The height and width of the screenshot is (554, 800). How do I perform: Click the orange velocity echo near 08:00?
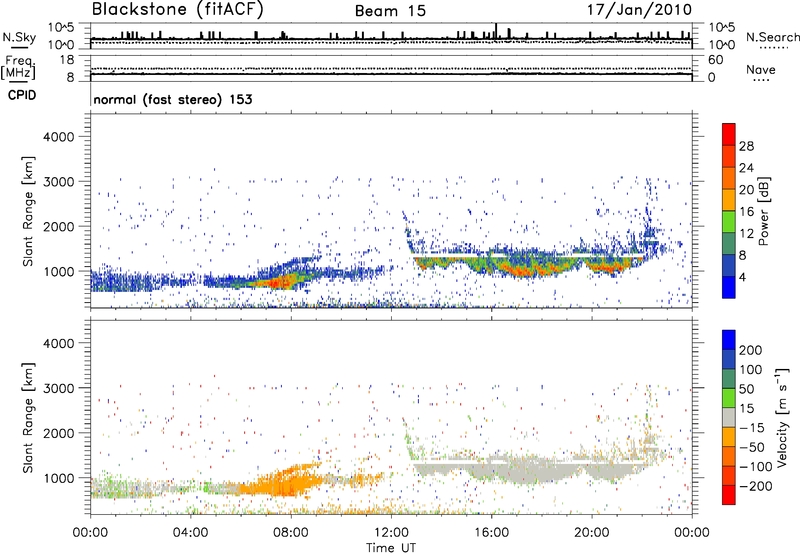(288, 482)
